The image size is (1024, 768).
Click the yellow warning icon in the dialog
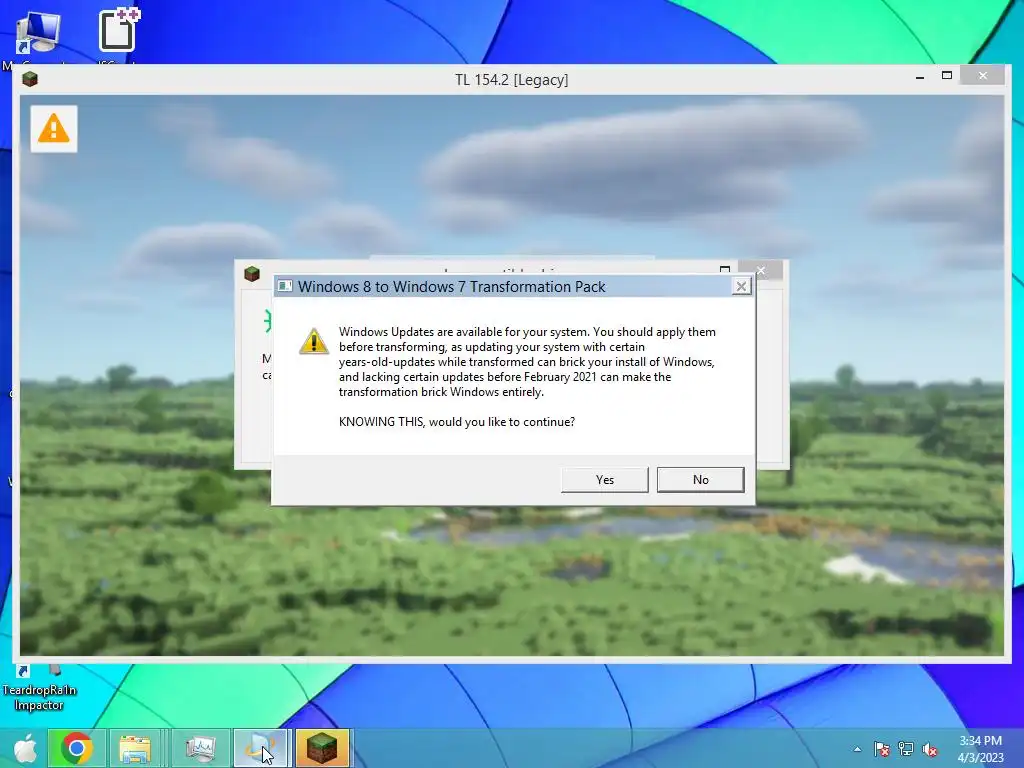(313, 341)
